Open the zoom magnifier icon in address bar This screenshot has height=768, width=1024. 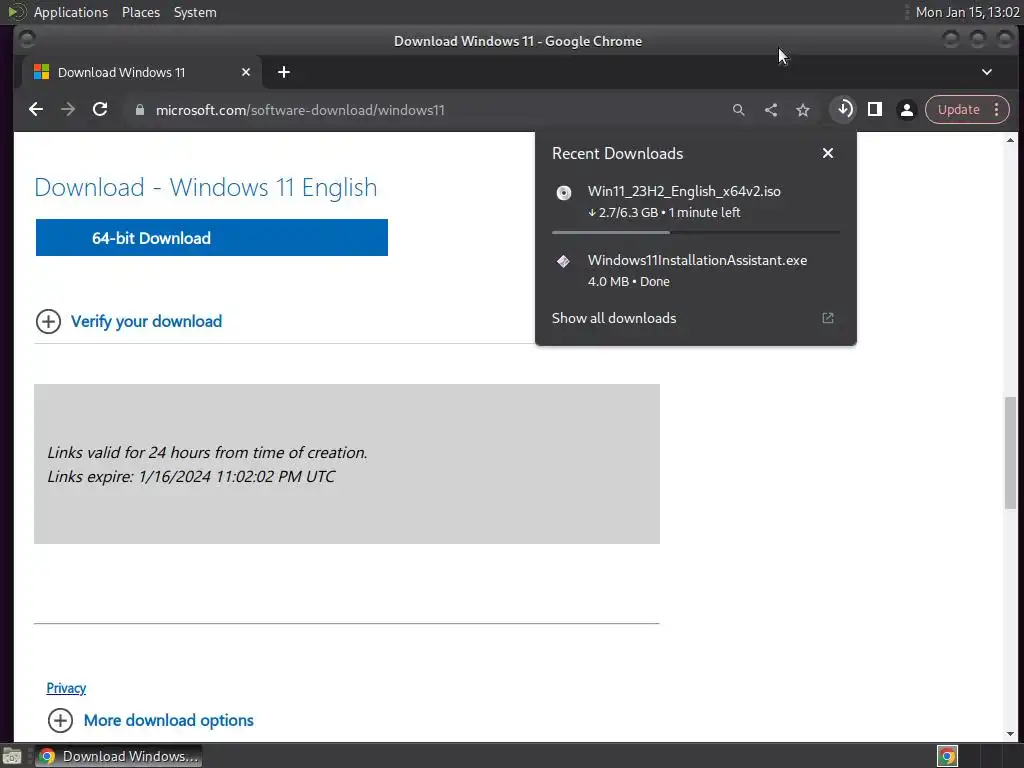point(739,110)
